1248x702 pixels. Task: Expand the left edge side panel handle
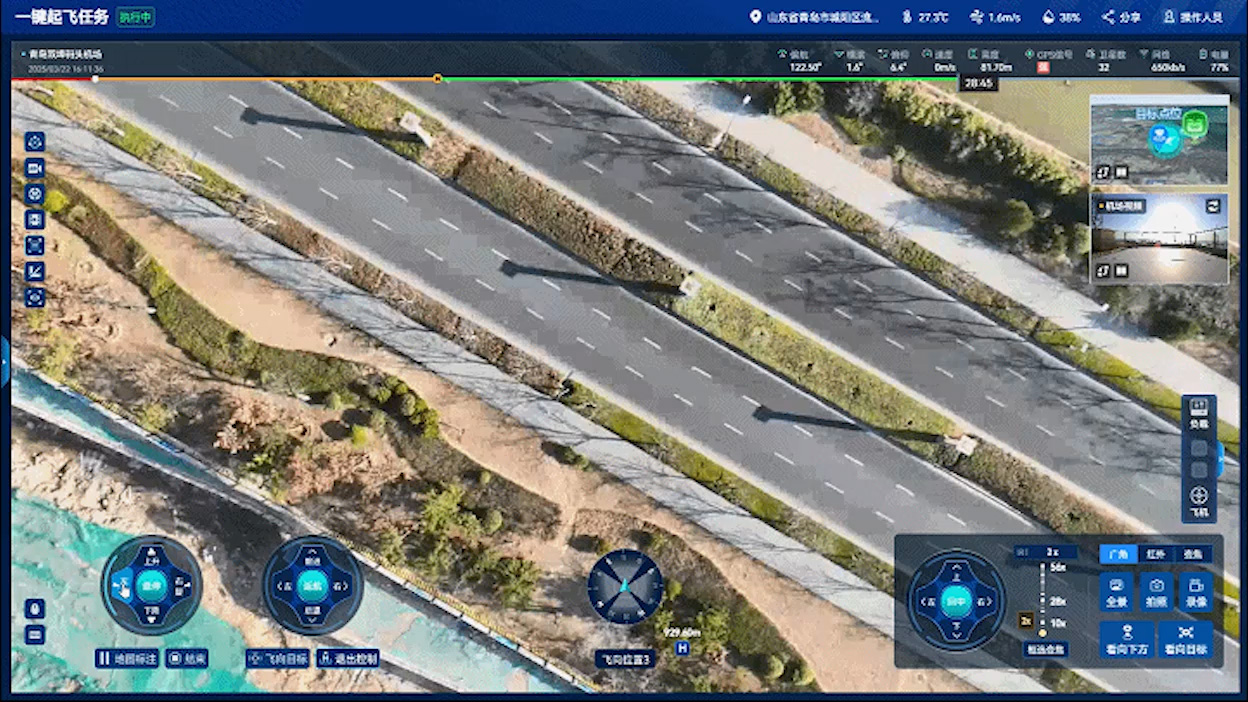(4, 360)
